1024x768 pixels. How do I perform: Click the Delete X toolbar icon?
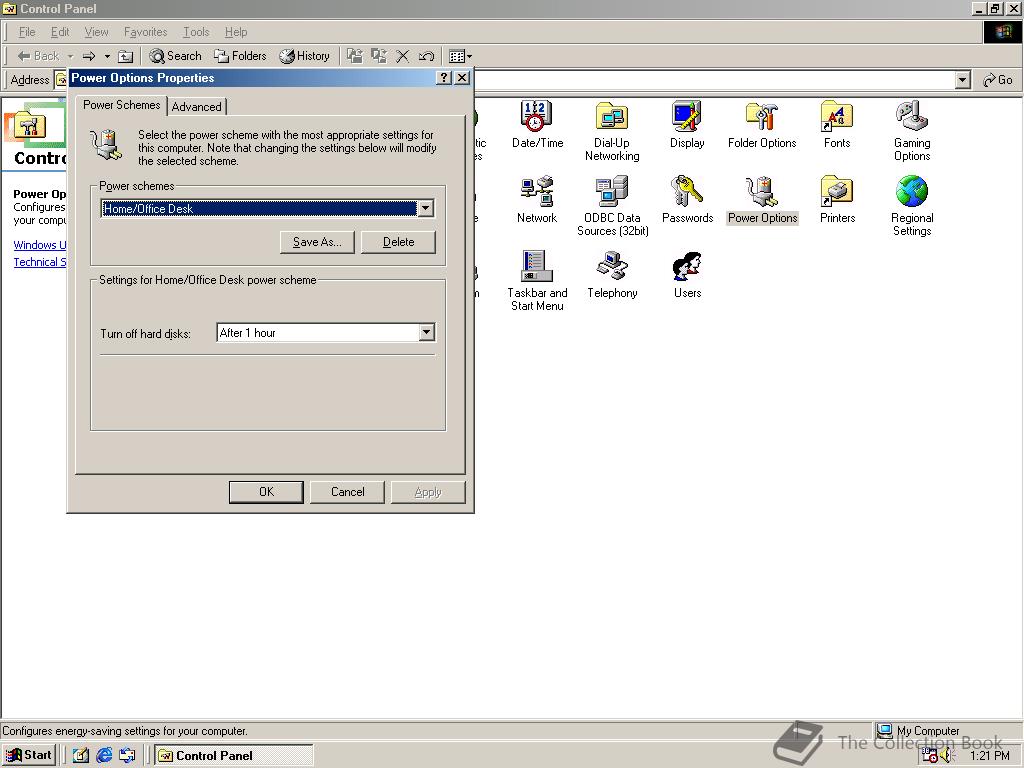[402, 56]
